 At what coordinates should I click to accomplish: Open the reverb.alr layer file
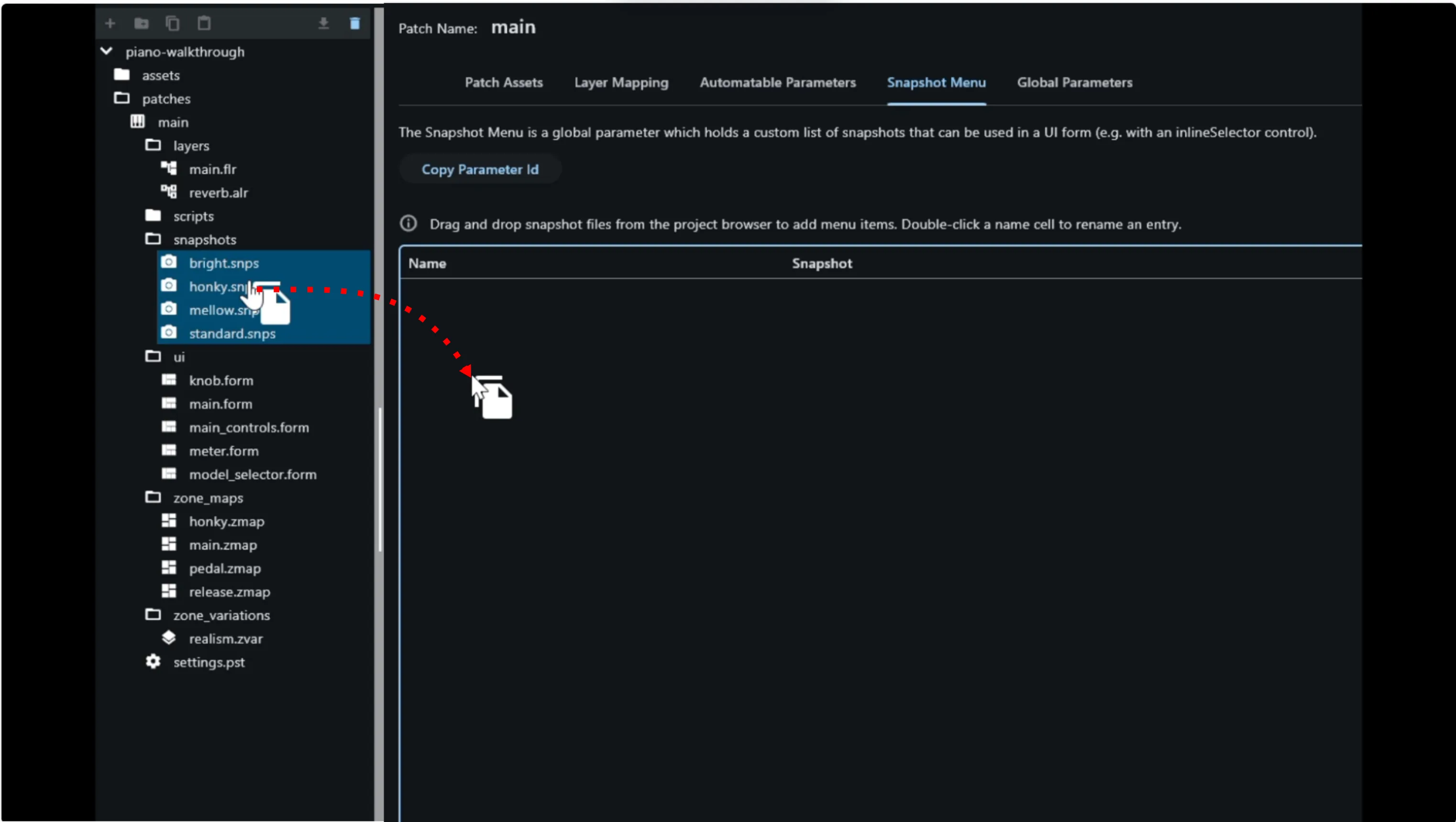coord(218,193)
